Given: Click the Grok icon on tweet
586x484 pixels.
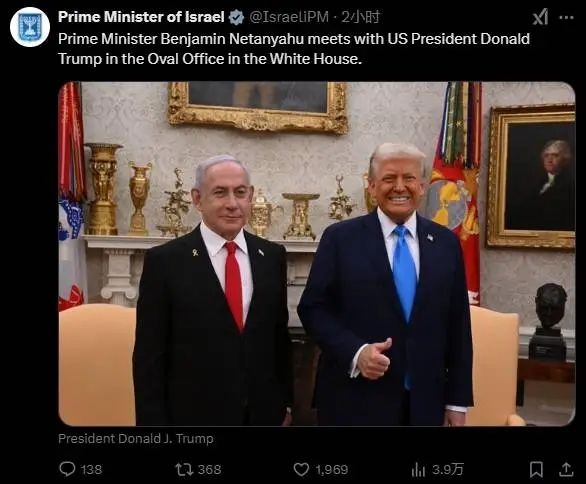Looking at the screenshot, I should (x=540, y=17).
